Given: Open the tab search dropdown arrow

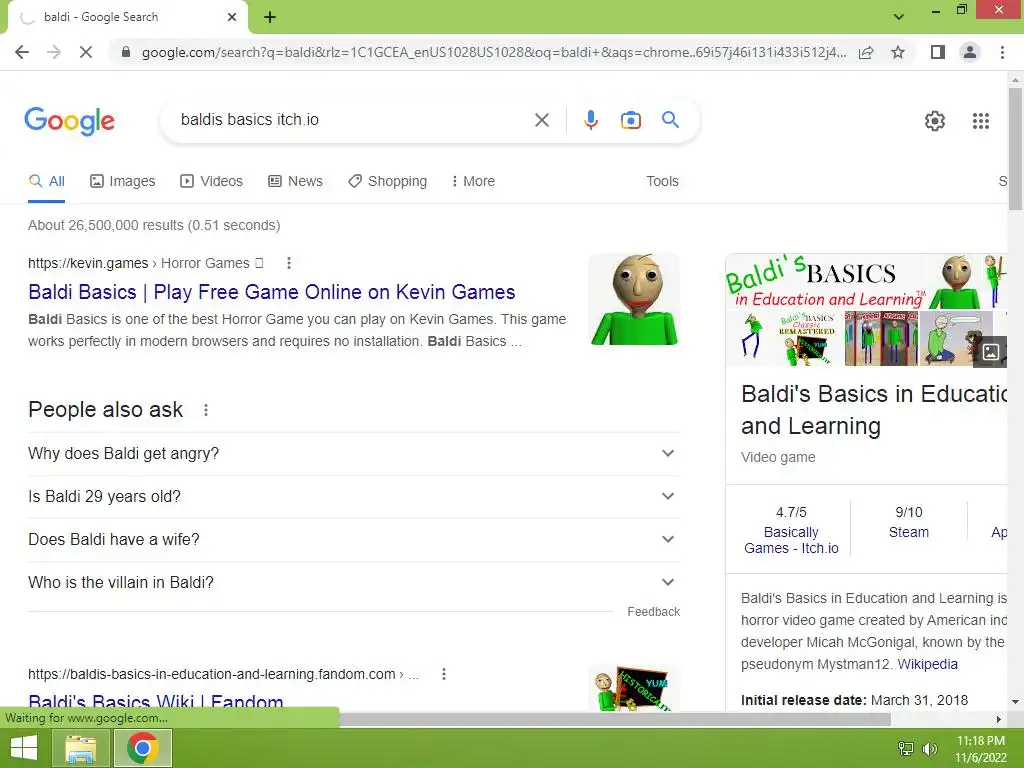Looking at the screenshot, I should tap(899, 17).
